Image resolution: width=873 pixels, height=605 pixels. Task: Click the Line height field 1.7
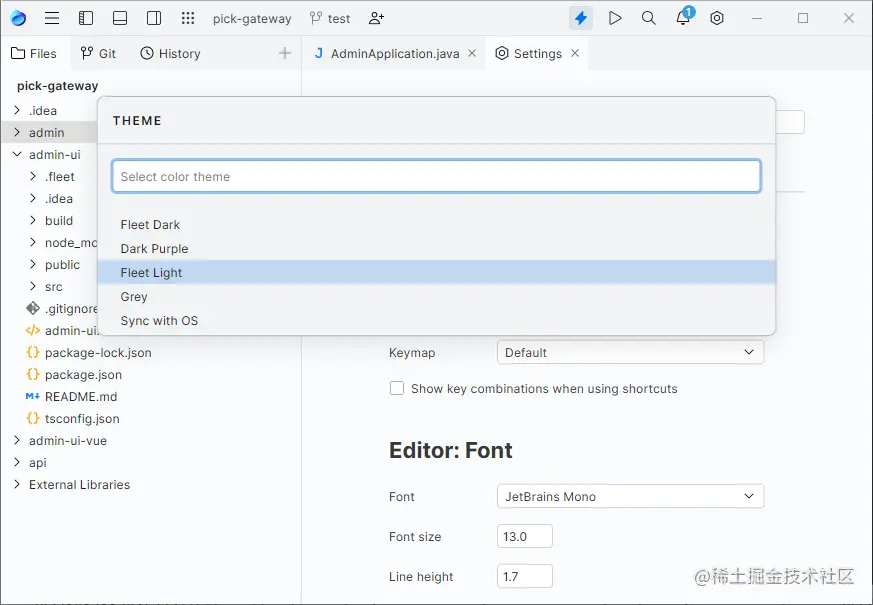pos(524,576)
